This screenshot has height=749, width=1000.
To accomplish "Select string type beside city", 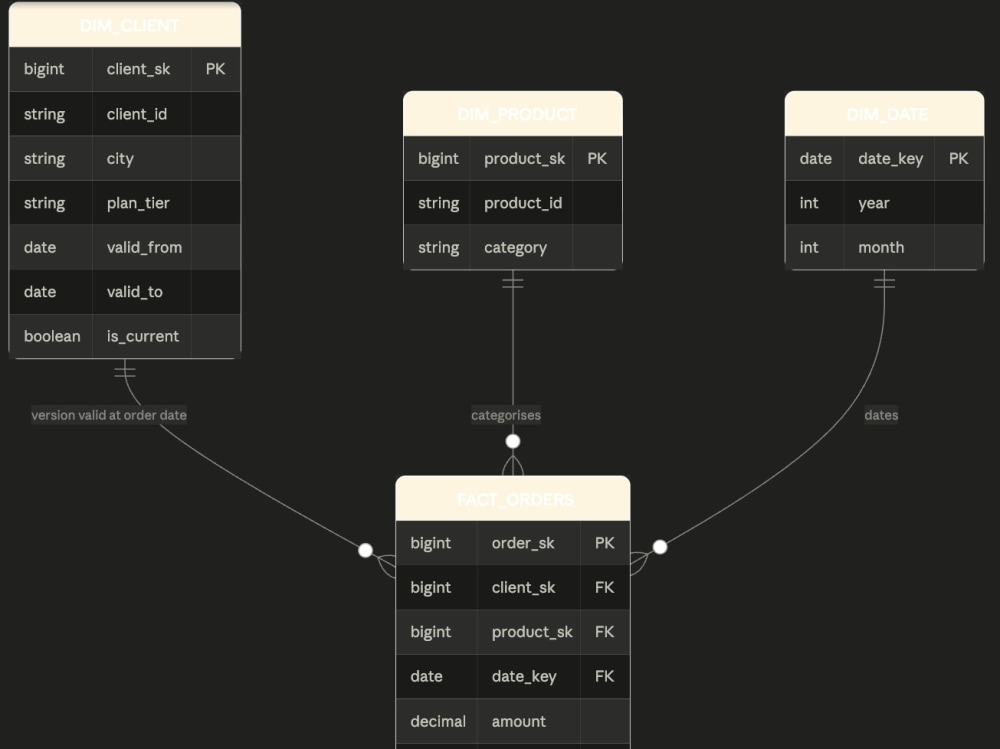I will tap(45, 158).
